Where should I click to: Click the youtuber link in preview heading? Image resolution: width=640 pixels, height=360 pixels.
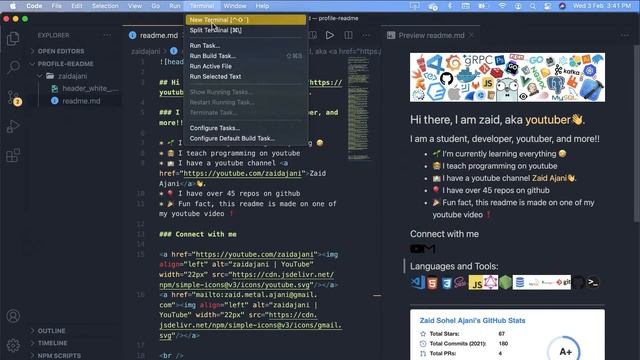(554, 120)
